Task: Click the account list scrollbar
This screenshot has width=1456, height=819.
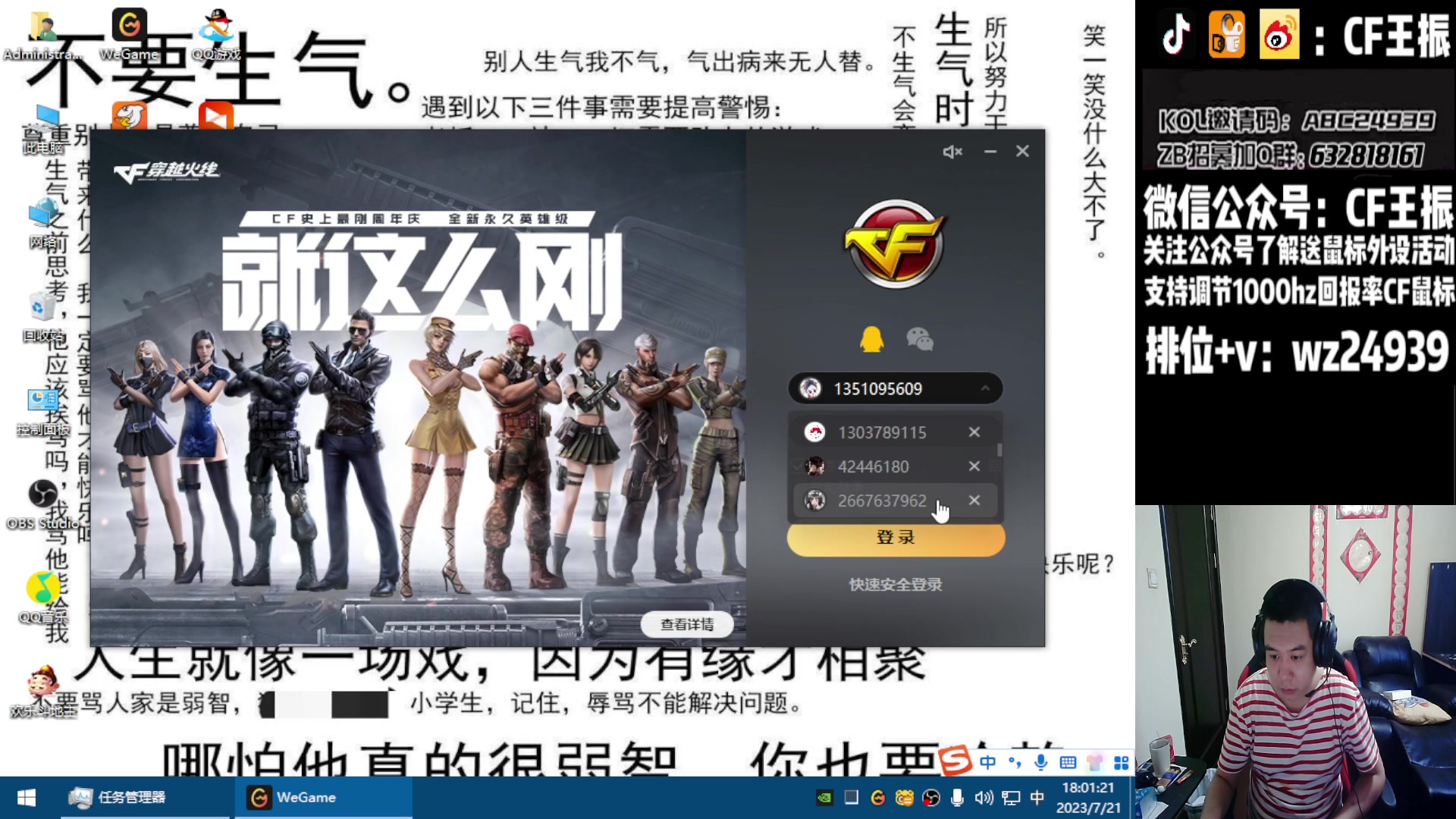Action: click(x=999, y=450)
